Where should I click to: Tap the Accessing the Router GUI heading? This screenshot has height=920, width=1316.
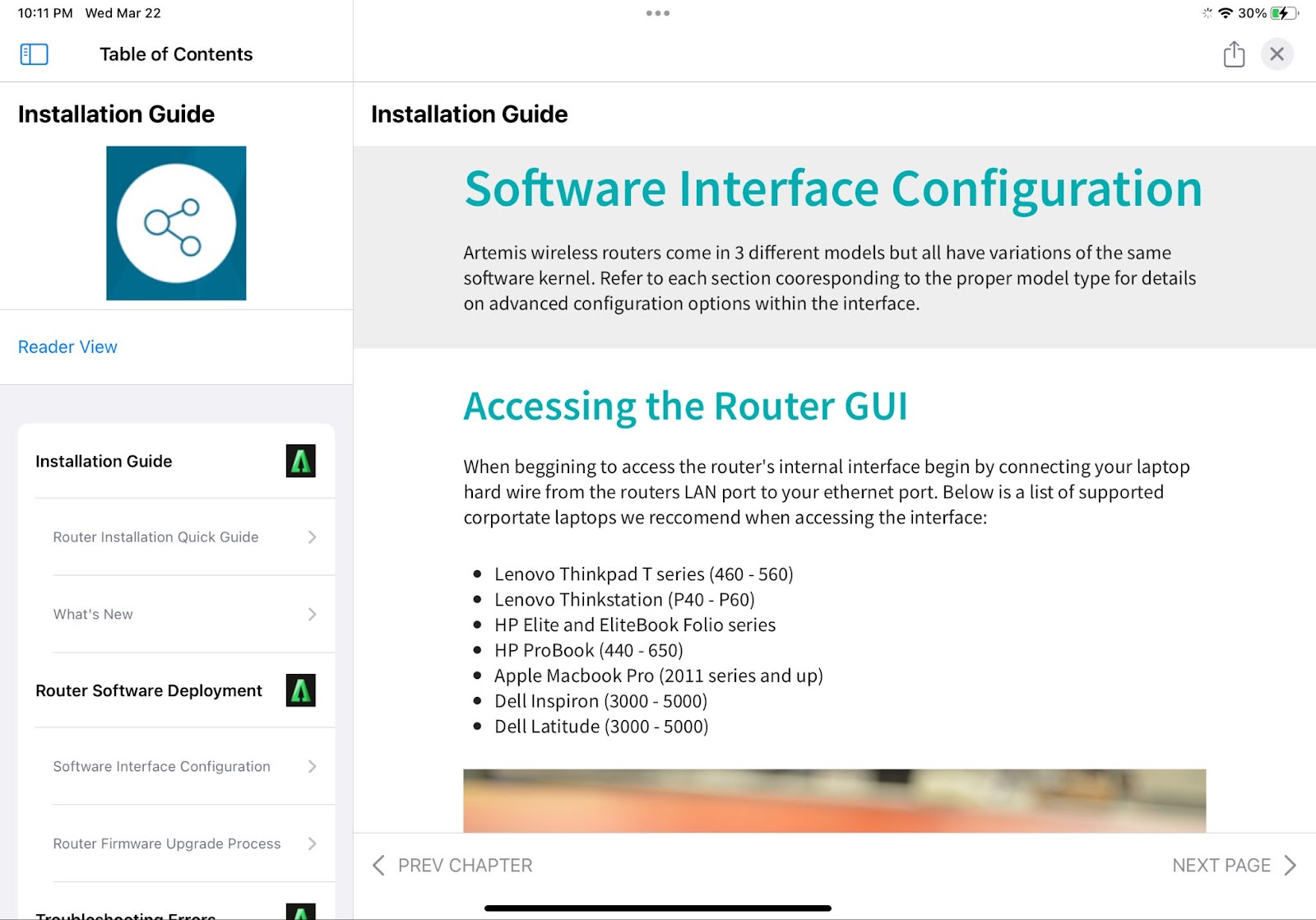685,407
